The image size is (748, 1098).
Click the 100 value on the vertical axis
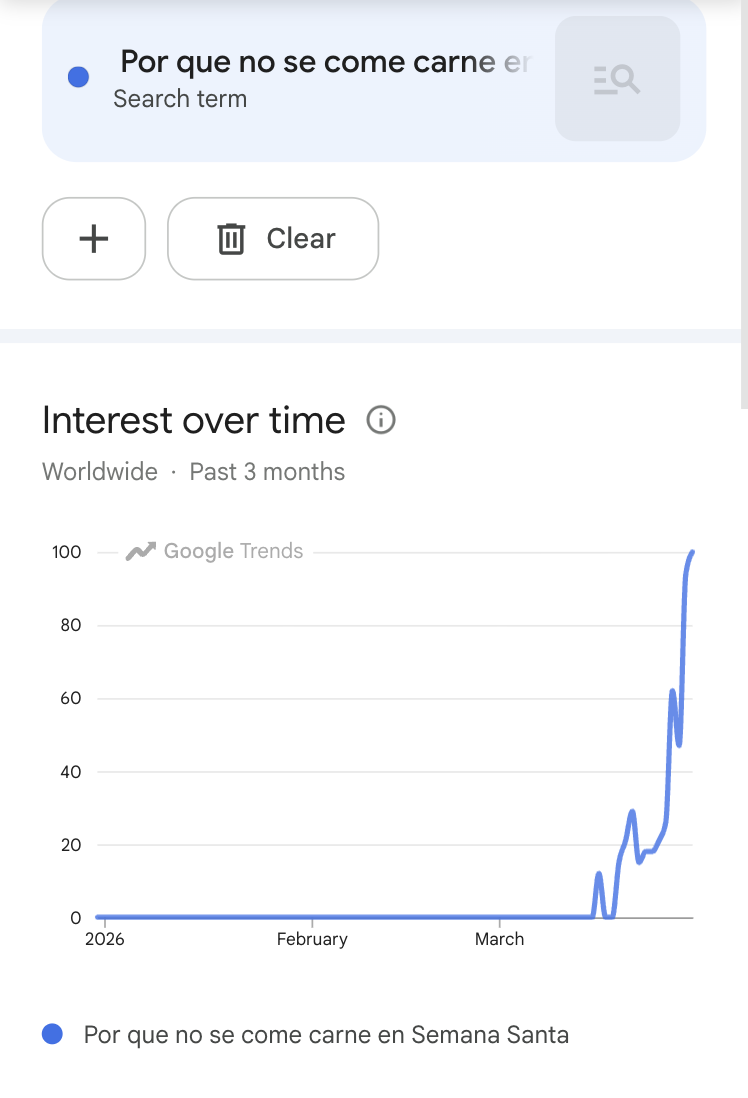pyautogui.click(x=67, y=552)
